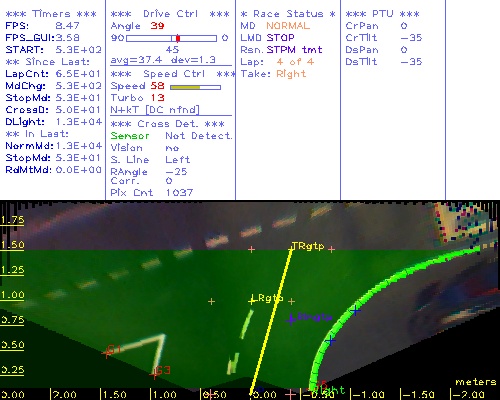Click the lower blue cross on green curve
Screen dimensions: 500x400
330,341
